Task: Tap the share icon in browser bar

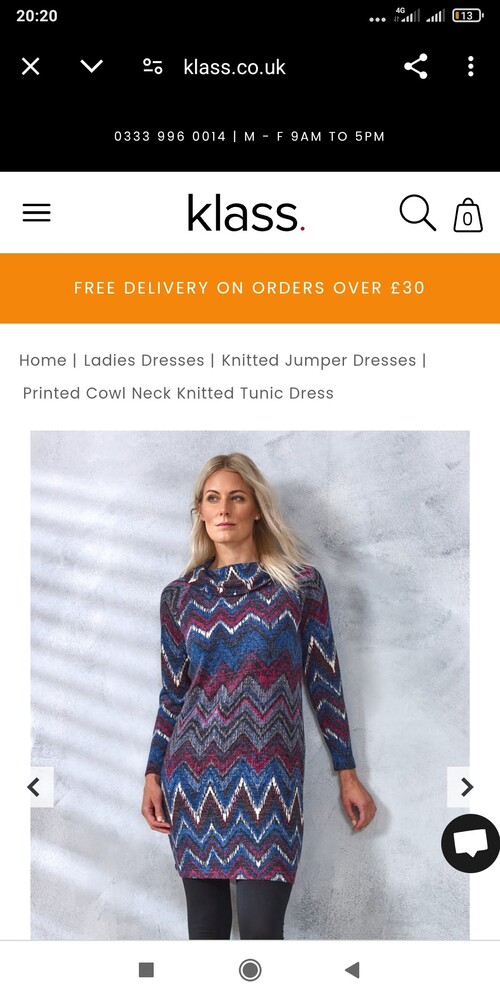Action: 416,66
